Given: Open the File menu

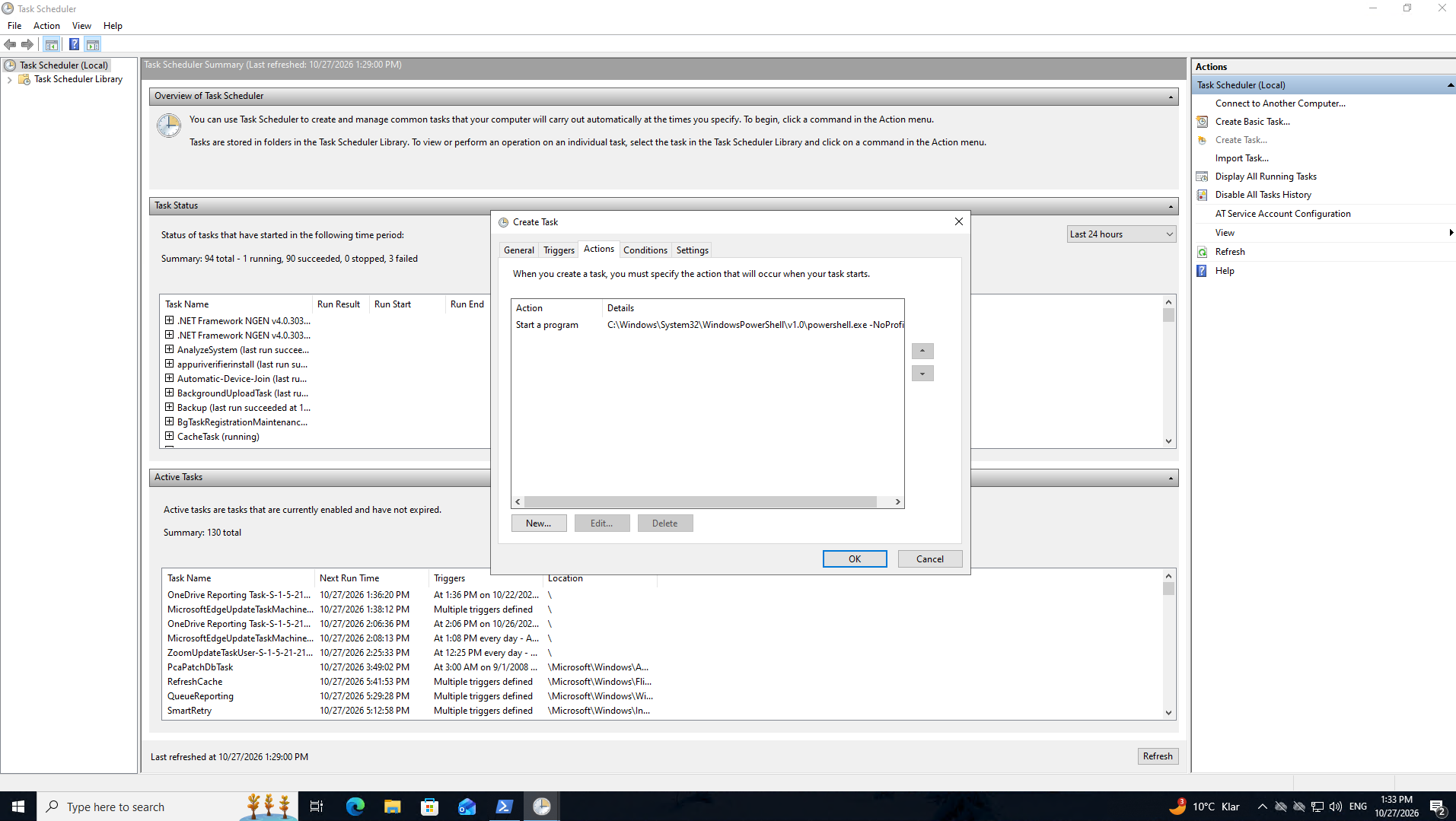Looking at the screenshot, I should pos(14,26).
